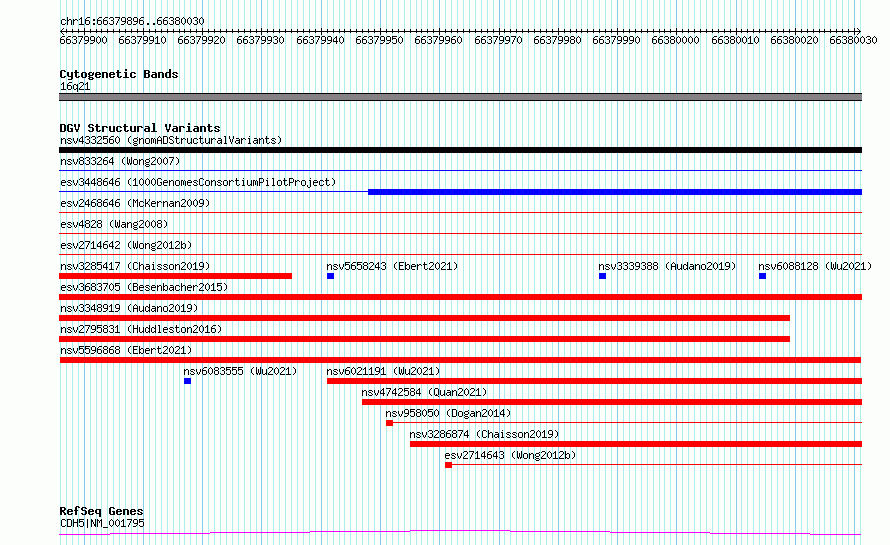This screenshot has width=890, height=545.
Task: Click nsv6021191 (Wu2021) label
Action: tap(383, 371)
